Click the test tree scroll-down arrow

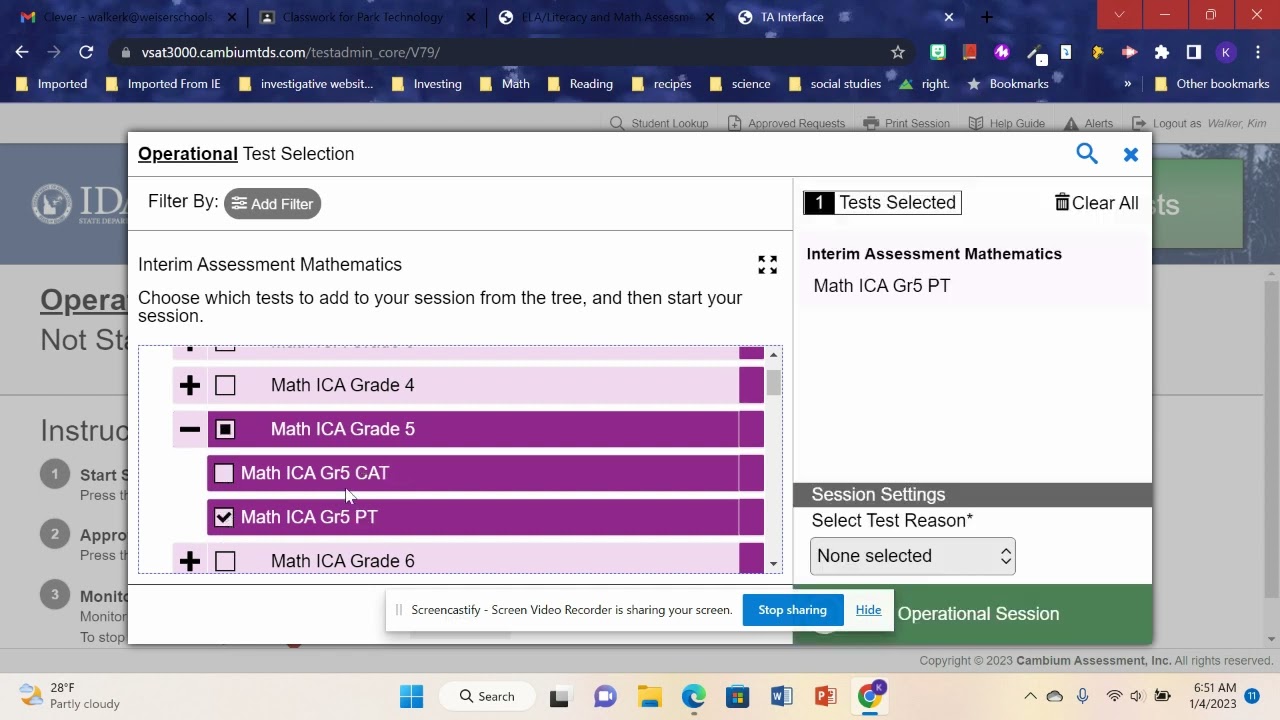[773, 564]
